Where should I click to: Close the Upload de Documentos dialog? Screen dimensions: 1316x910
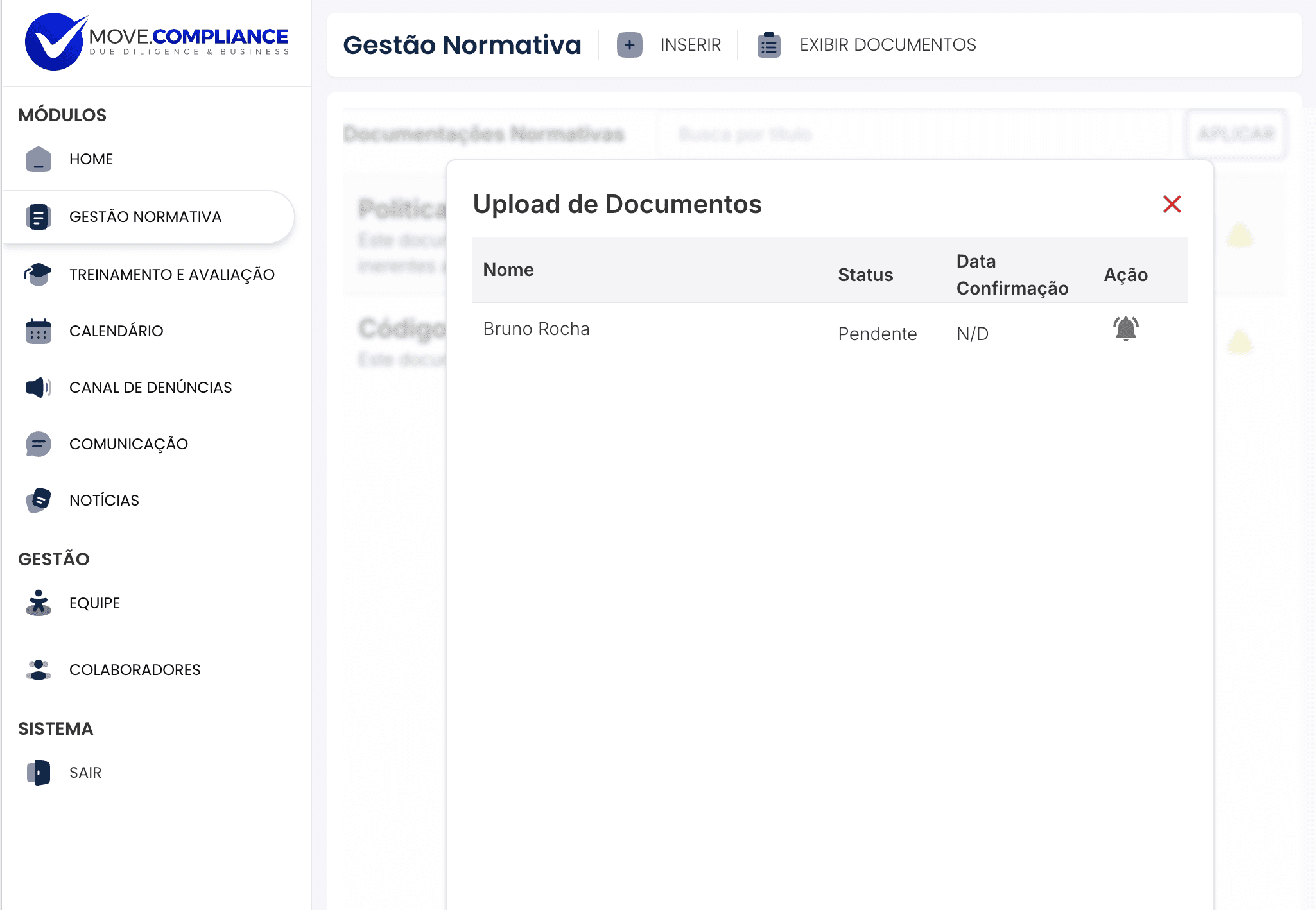pyautogui.click(x=1172, y=204)
